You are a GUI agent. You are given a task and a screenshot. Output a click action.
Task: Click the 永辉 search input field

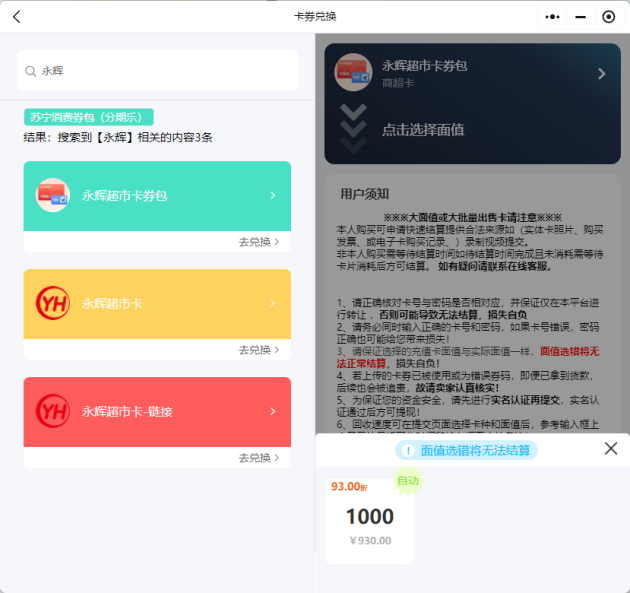coord(157,71)
